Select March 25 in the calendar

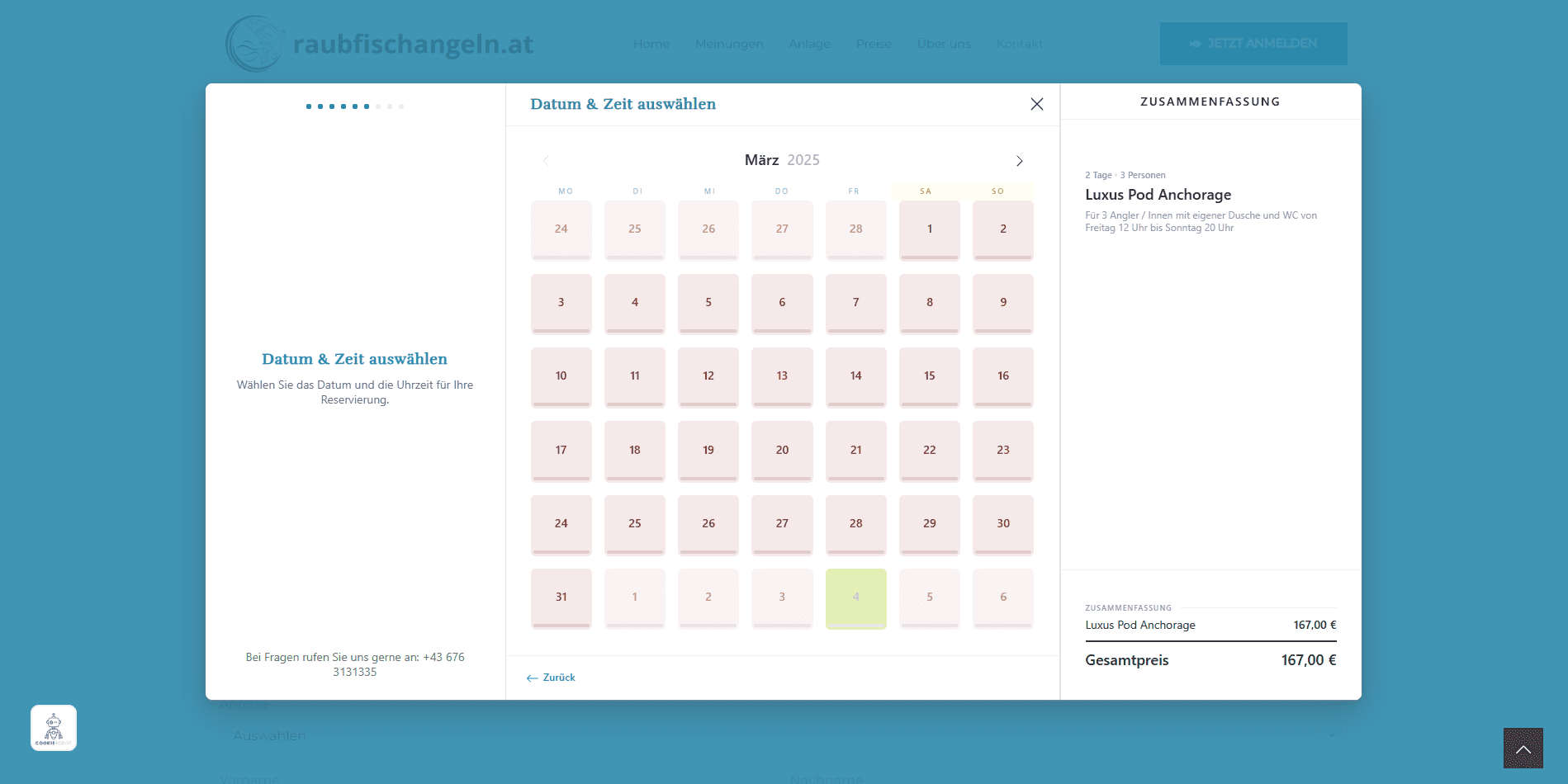635,525
